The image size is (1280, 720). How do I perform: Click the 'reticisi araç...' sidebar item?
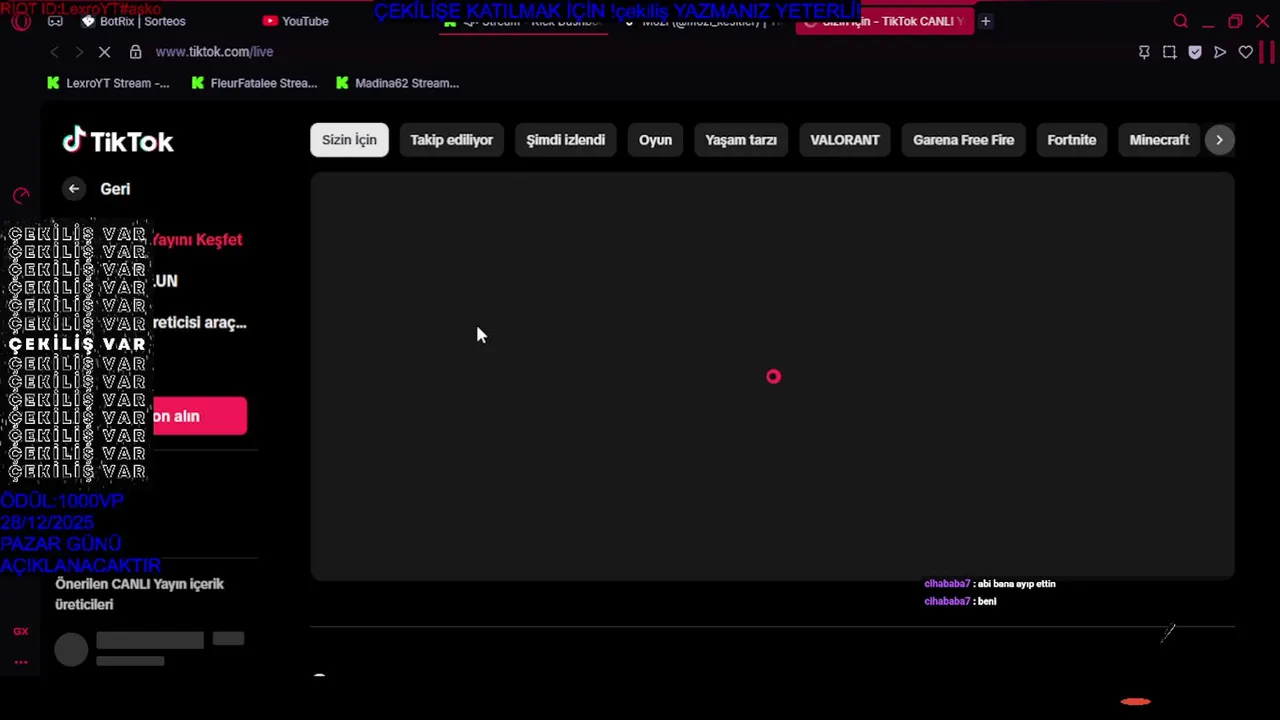199,322
